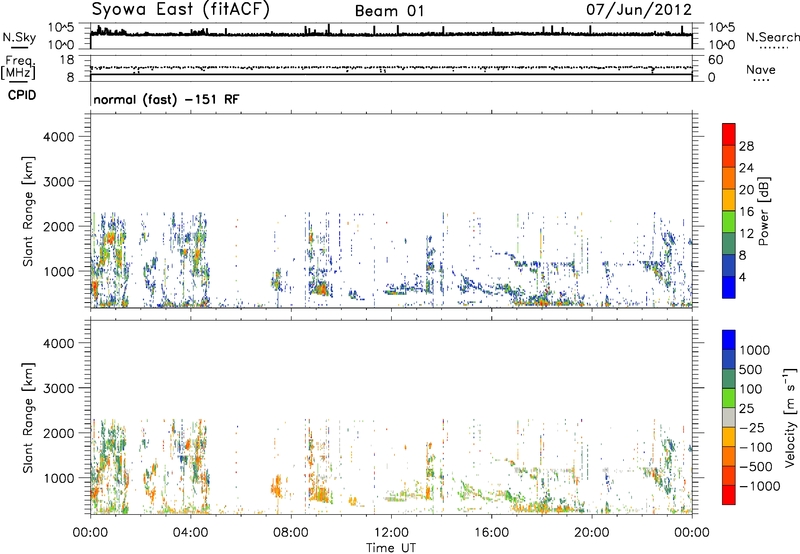
Task: Click the 08:00 time tick label
Action: pyautogui.click(x=291, y=533)
